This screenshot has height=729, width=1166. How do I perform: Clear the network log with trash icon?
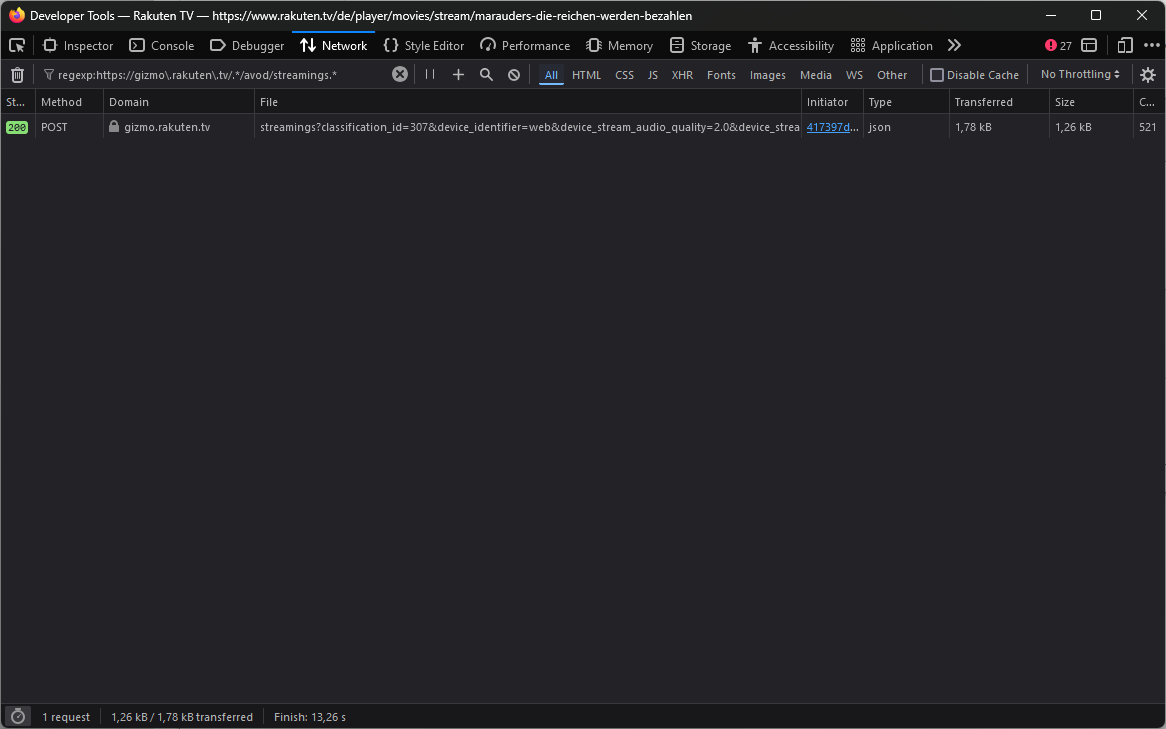tap(18, 74)
